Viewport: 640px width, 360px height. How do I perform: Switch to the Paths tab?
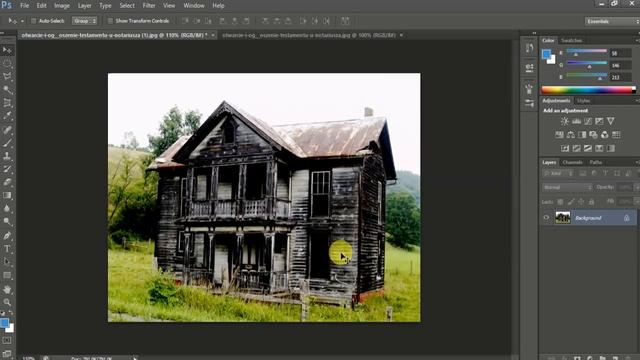pos(596,162)
